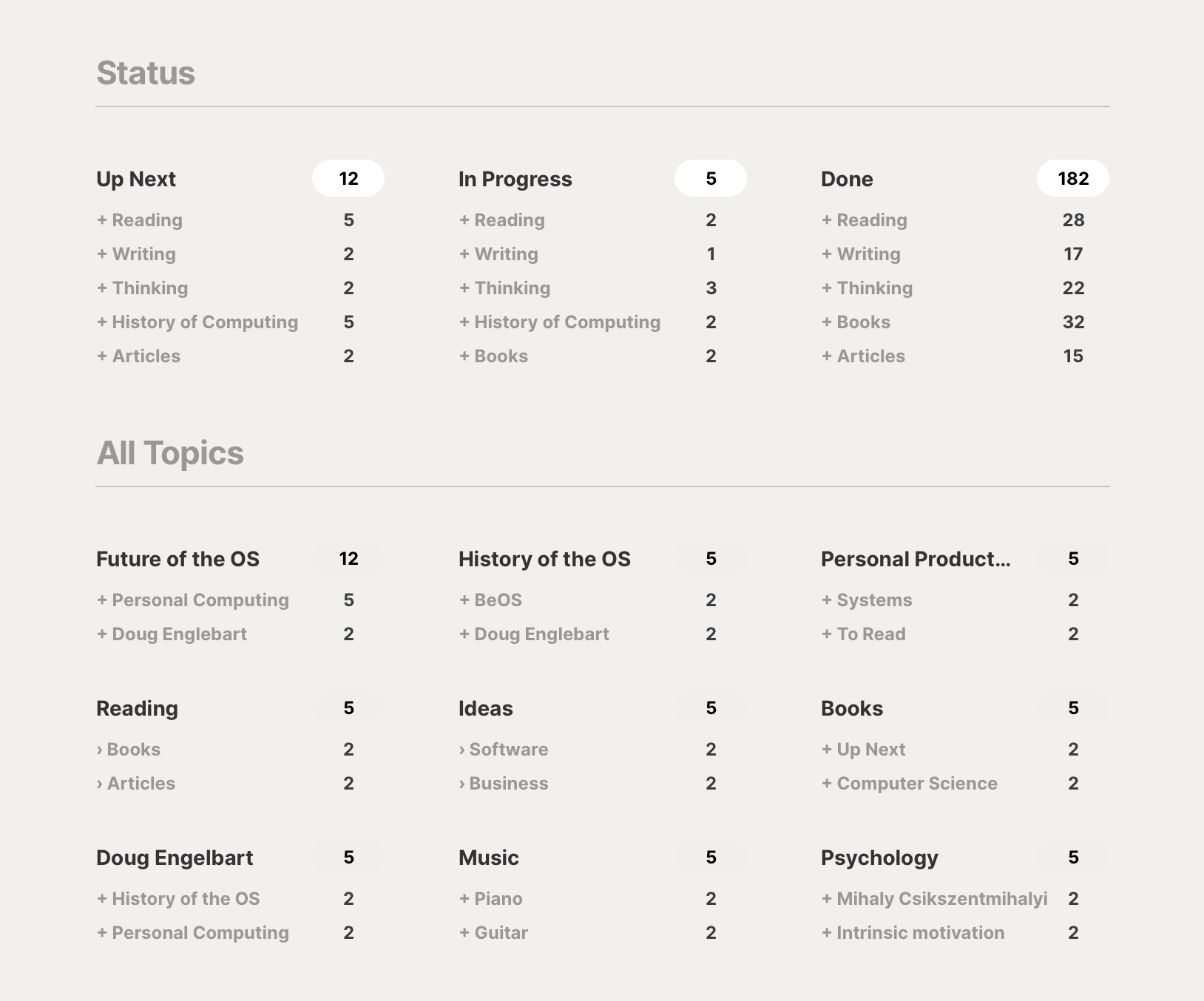Add Thinking filter under In Progress

[504, 288]
